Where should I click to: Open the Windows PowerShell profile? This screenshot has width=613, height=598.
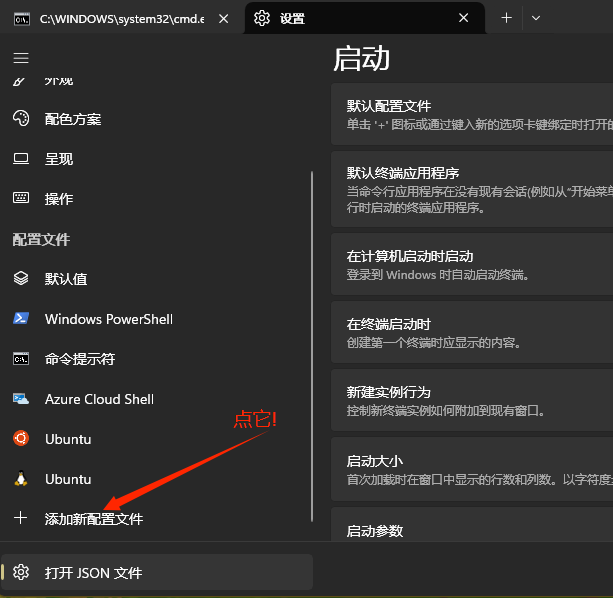tap(156, 319)
